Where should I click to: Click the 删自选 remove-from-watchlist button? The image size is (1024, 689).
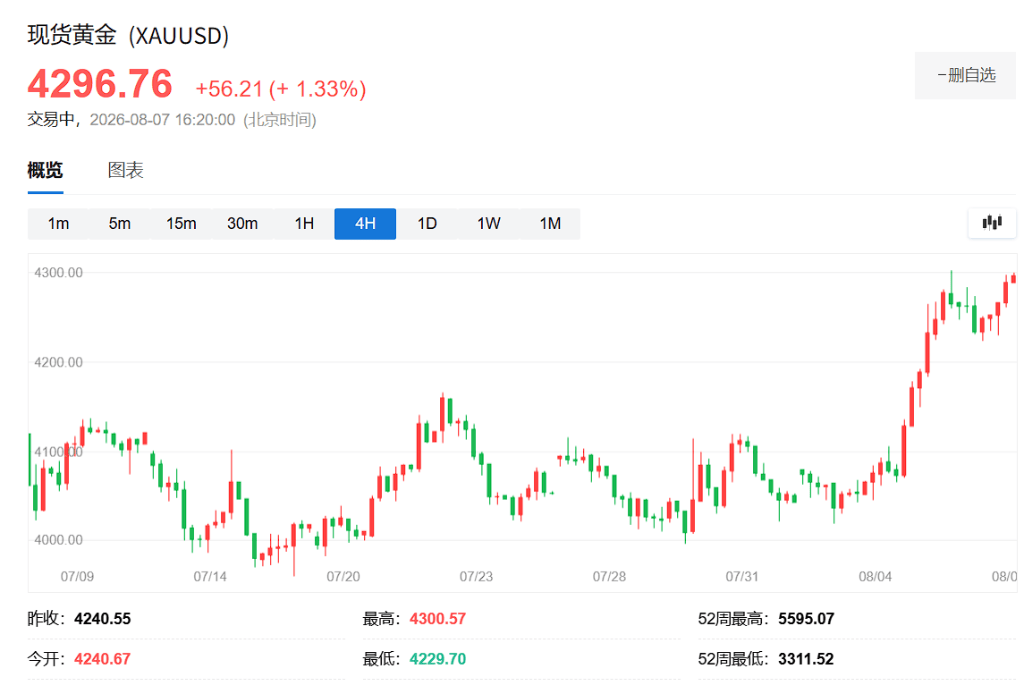(x=965, y=76)
